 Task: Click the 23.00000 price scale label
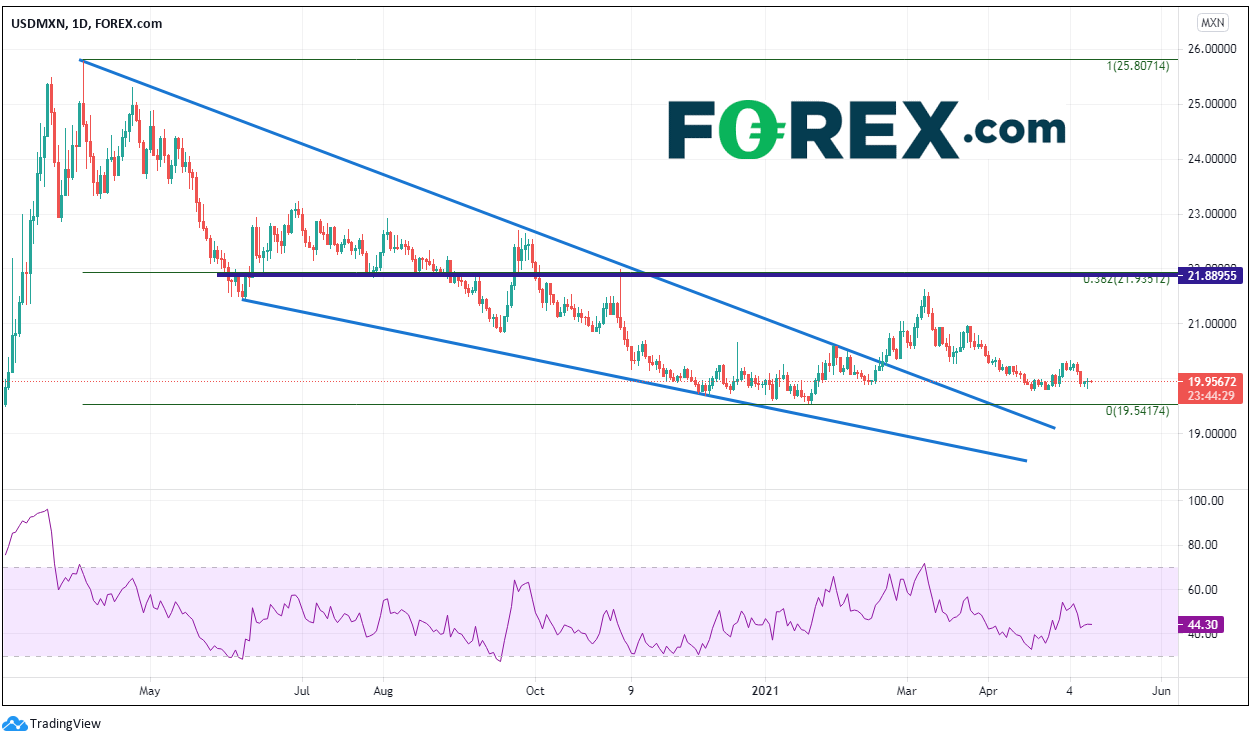pyautogui.click(x=1213, y=214)
